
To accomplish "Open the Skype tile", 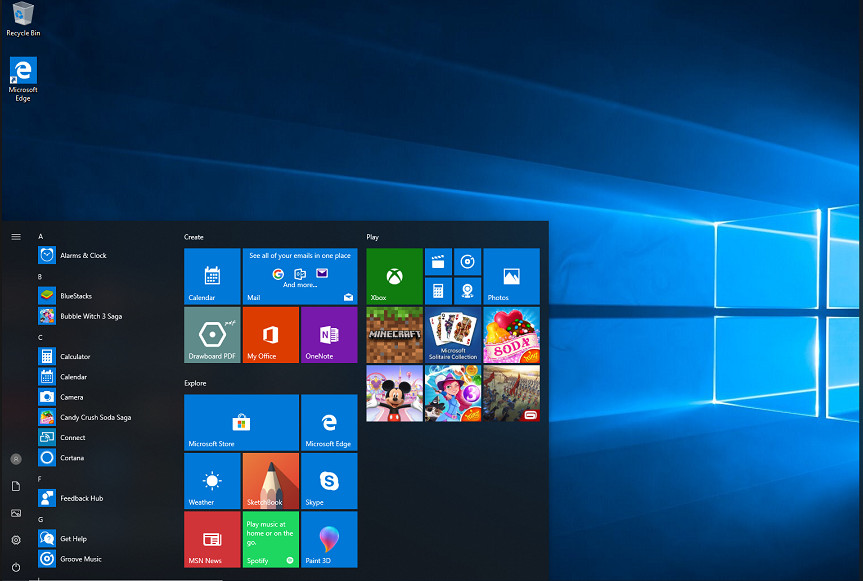I will tap(329, 481).
